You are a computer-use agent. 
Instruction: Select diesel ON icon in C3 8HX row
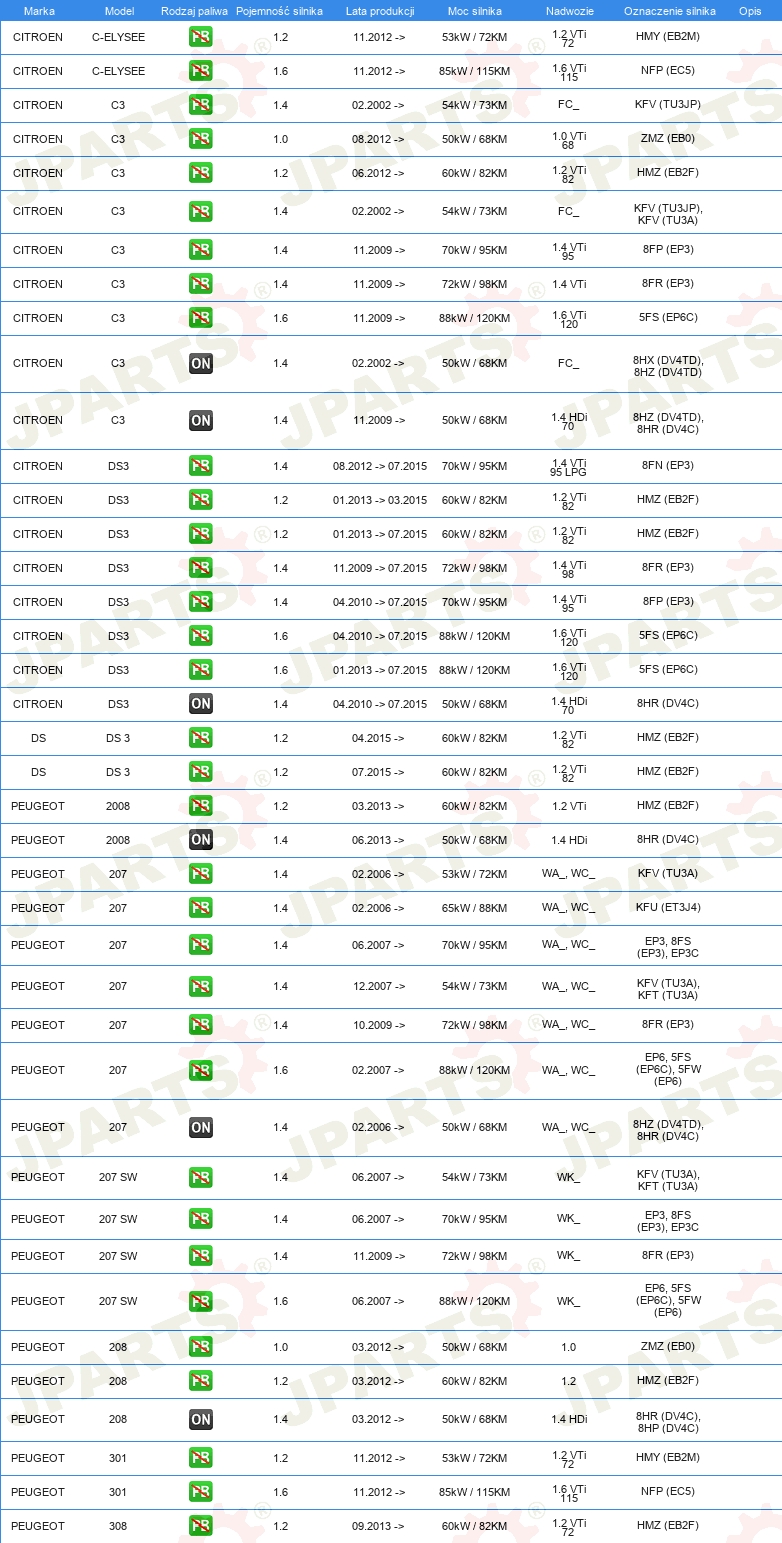201,363
